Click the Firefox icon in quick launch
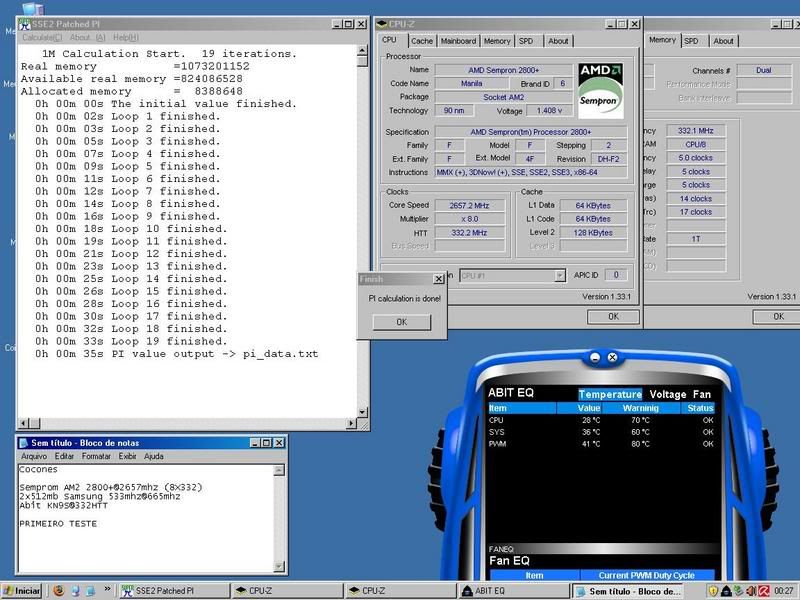800x600 pixels. click(x=59, y=591)
